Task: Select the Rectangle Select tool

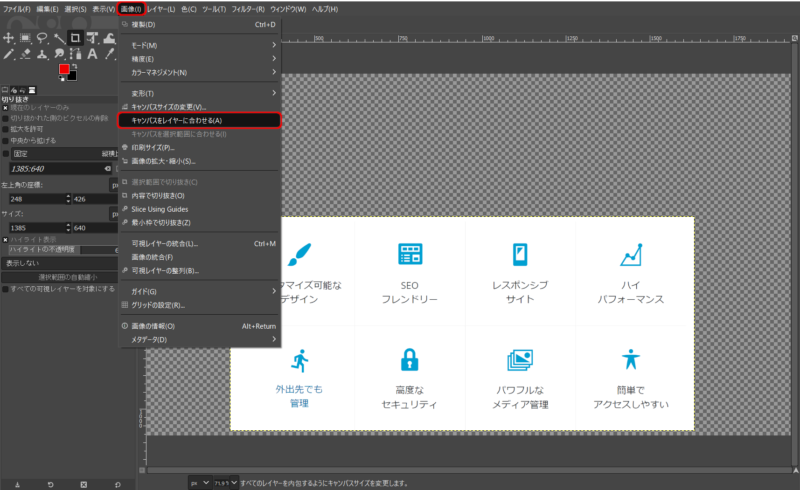Action: [x=25, y=38]
